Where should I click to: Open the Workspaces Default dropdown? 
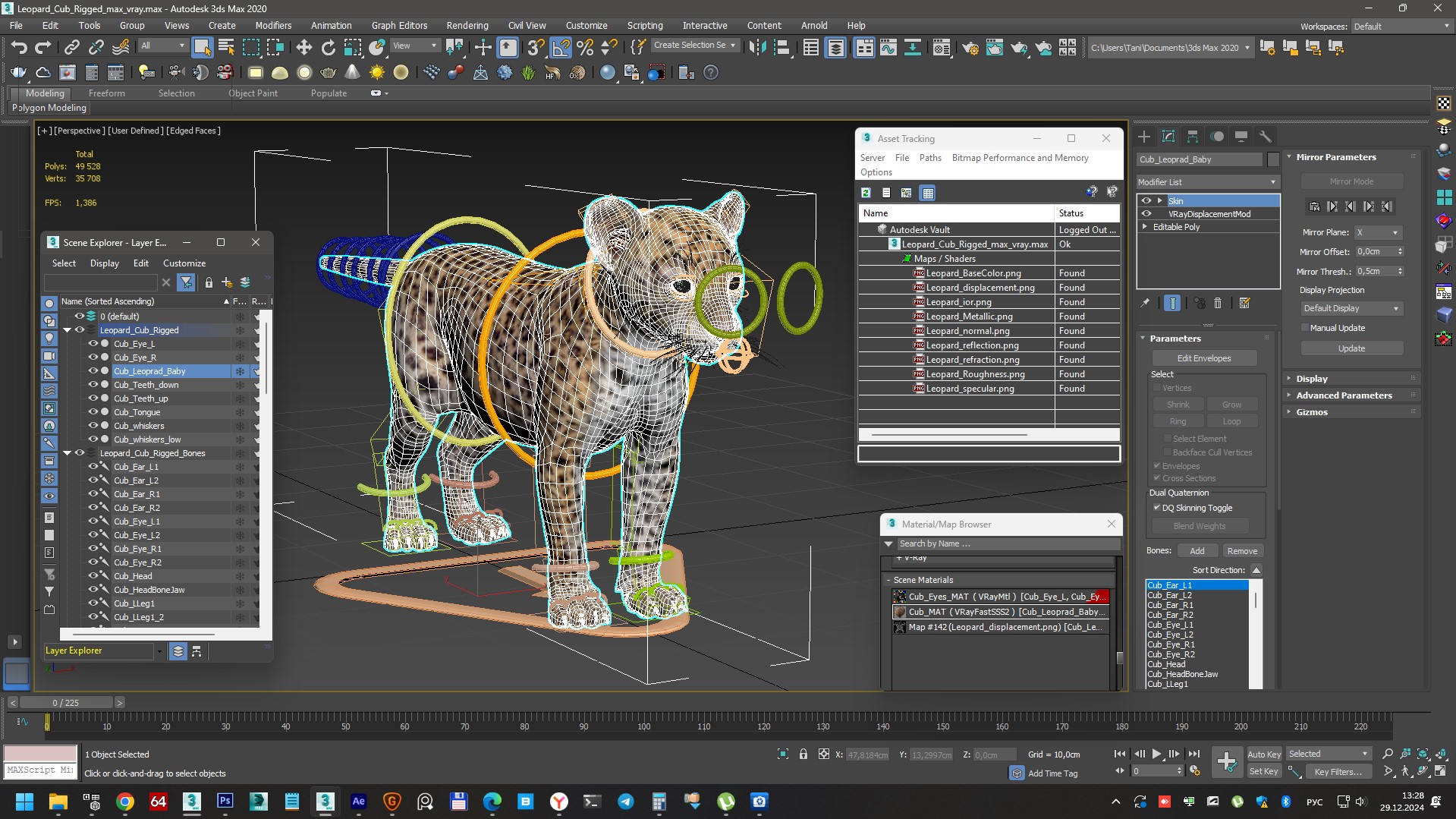coord(1401,27)
